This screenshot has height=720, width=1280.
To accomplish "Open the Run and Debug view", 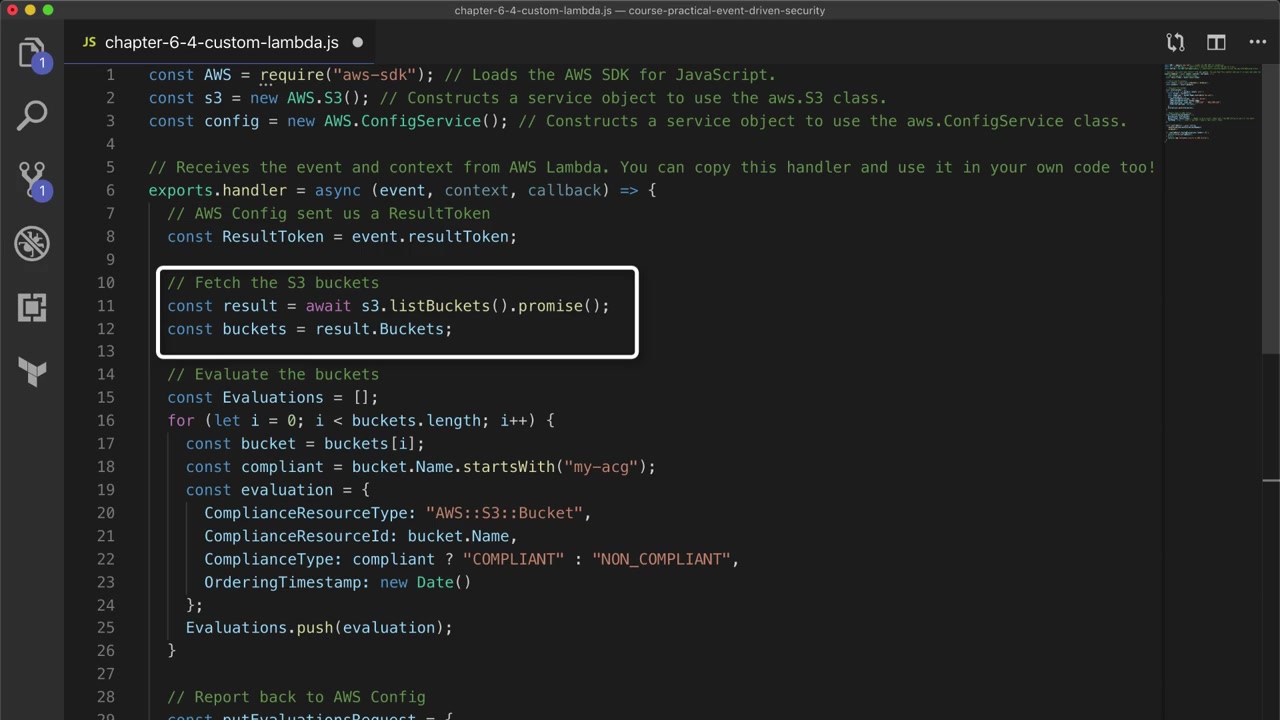I will coord(32,243).
